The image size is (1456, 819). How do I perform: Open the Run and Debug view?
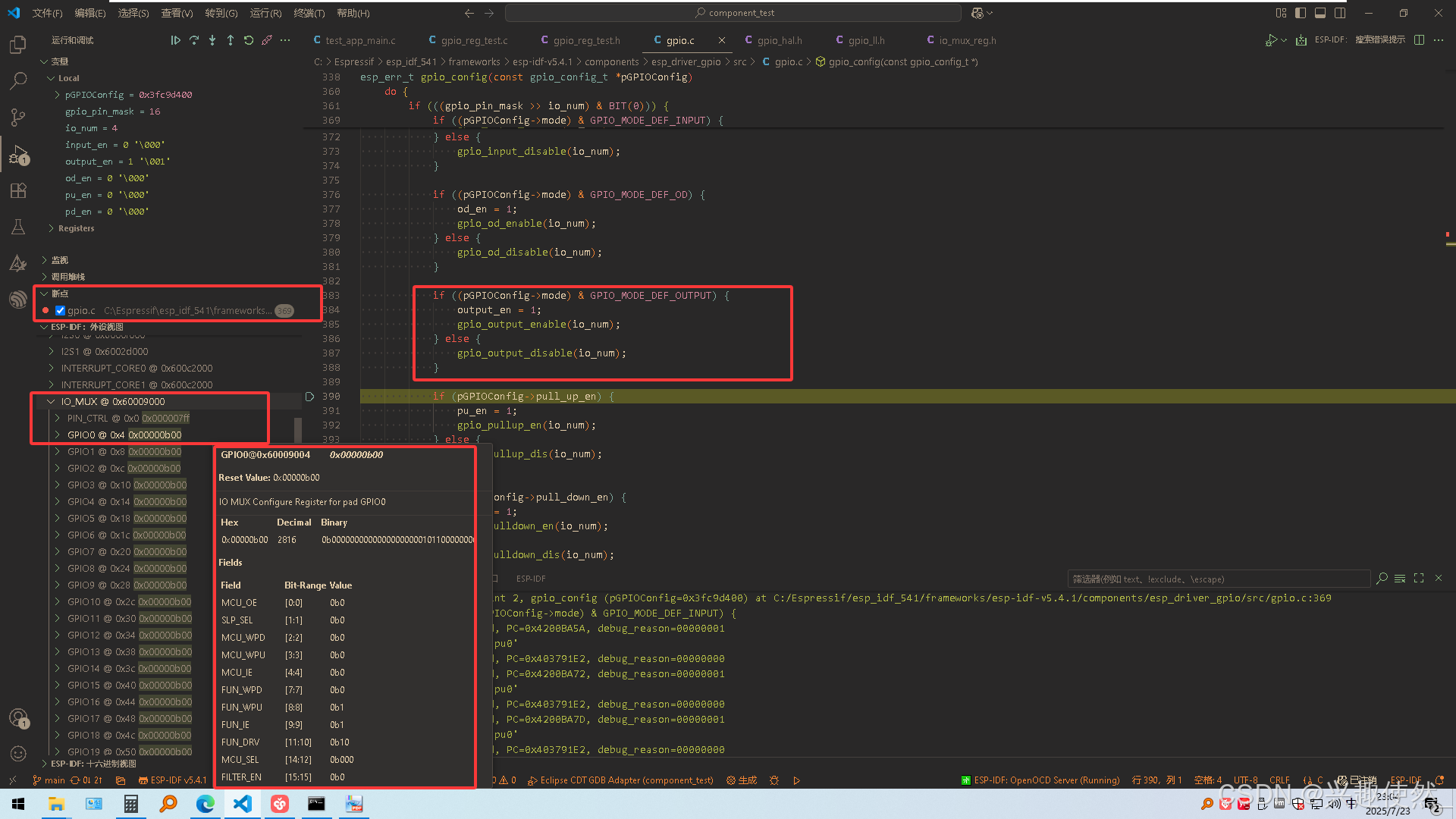coord(18,155)
